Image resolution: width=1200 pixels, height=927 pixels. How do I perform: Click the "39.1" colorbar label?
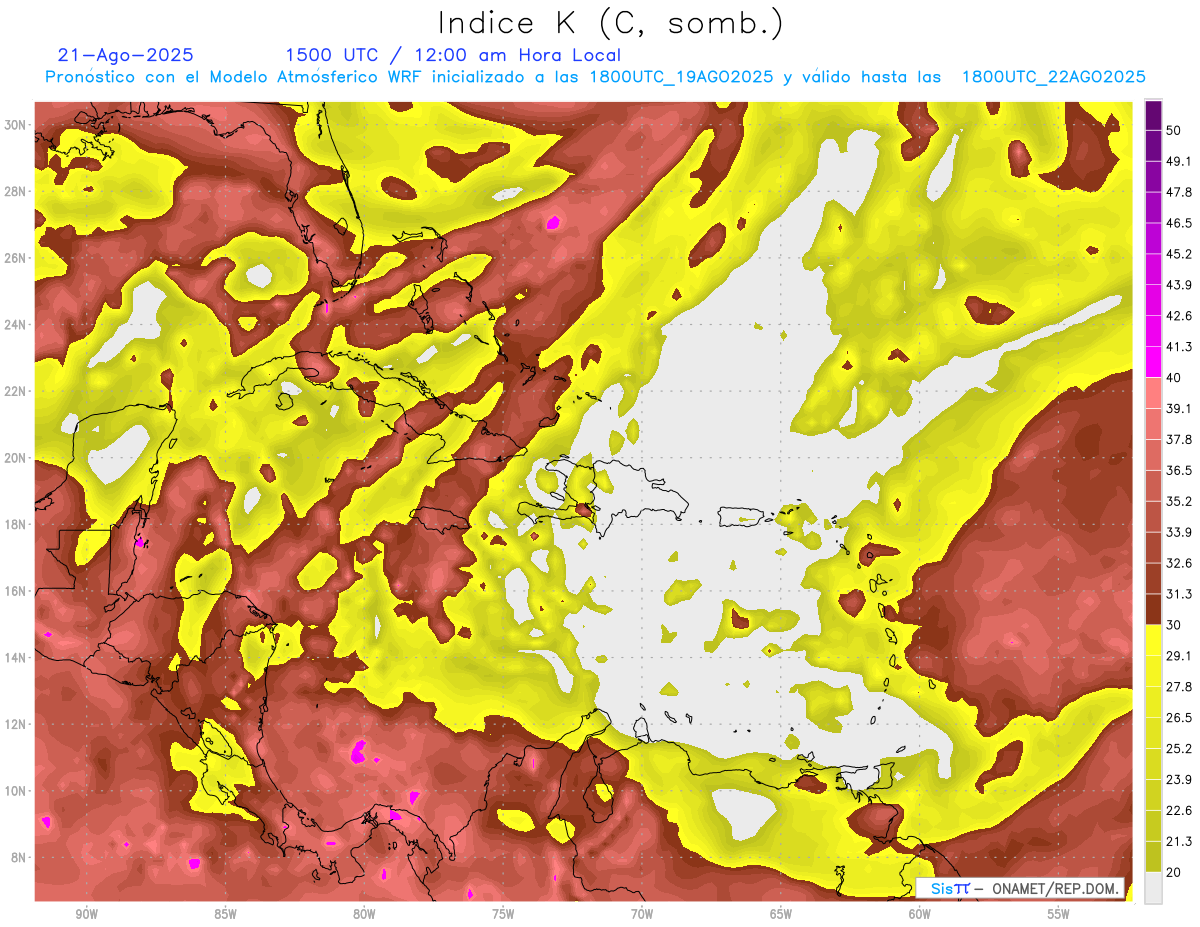[x=1179, y=409]
